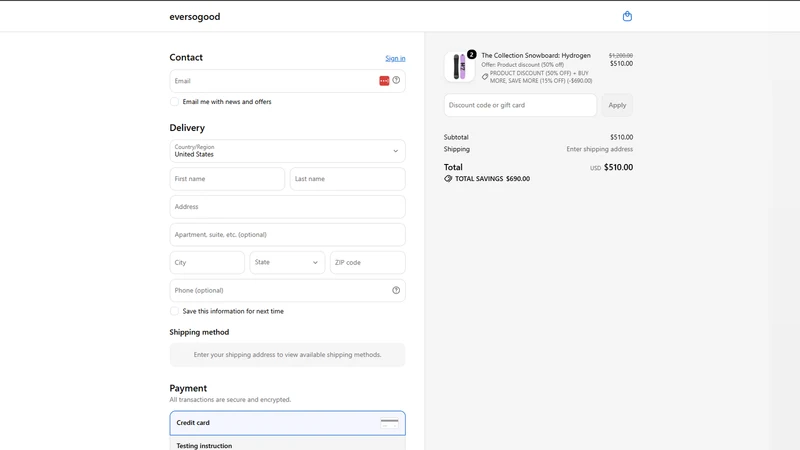This screenshot has width=800, height=450.
Task: Open the State dropdown
Action: coord(287,262)
